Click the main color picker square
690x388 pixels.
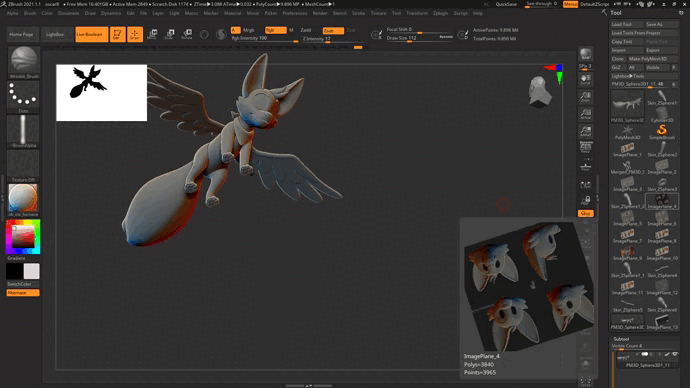click(23, 237)
